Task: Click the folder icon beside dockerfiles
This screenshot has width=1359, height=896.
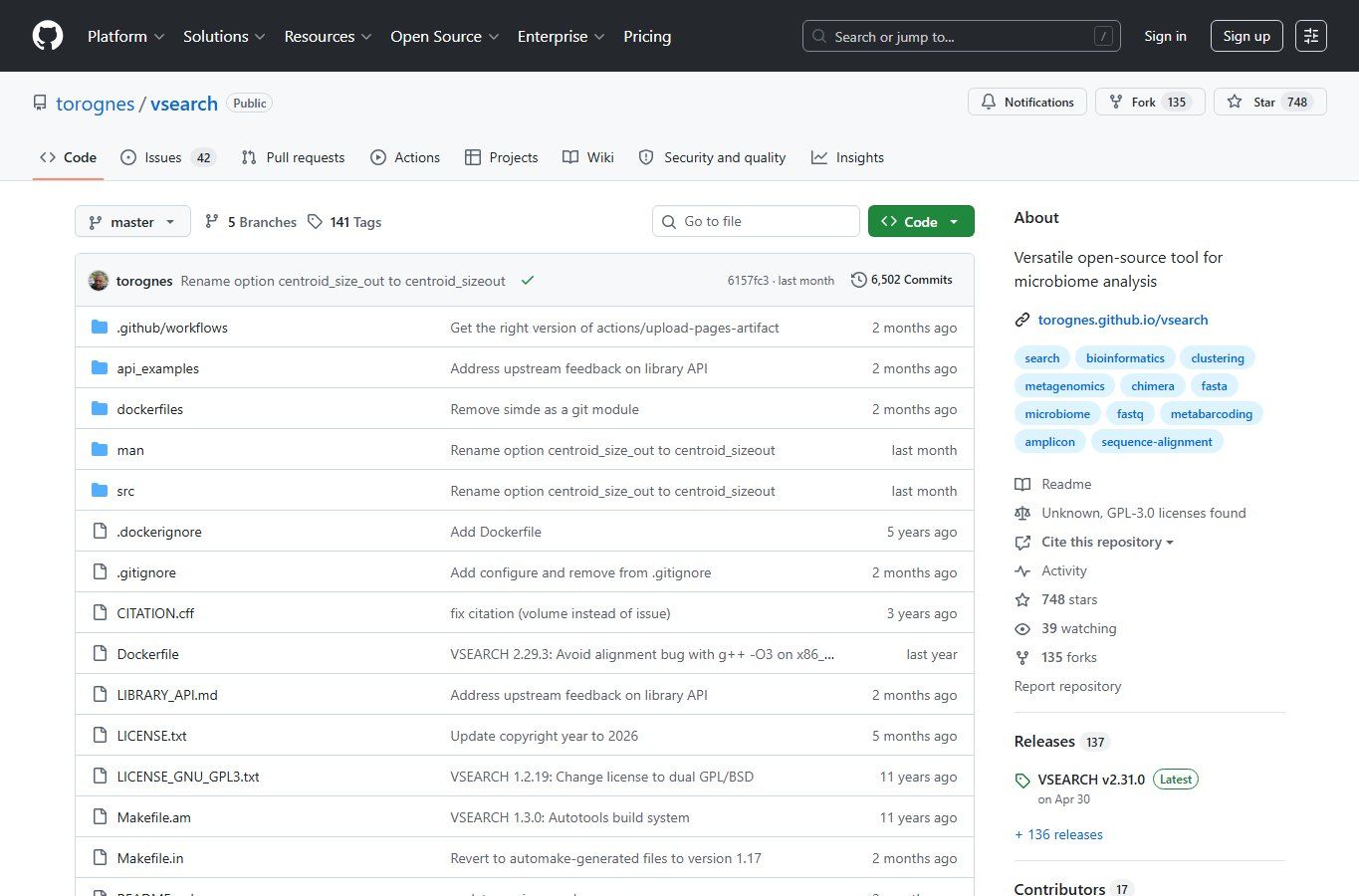Action: [100, 409]
